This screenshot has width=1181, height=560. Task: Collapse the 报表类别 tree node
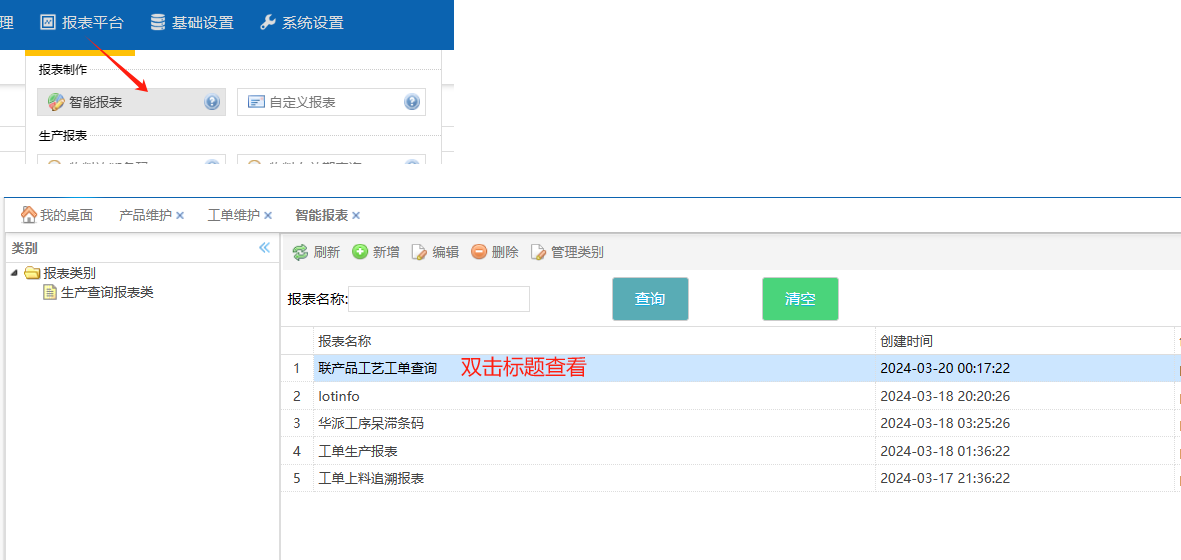tap(15, 273)
